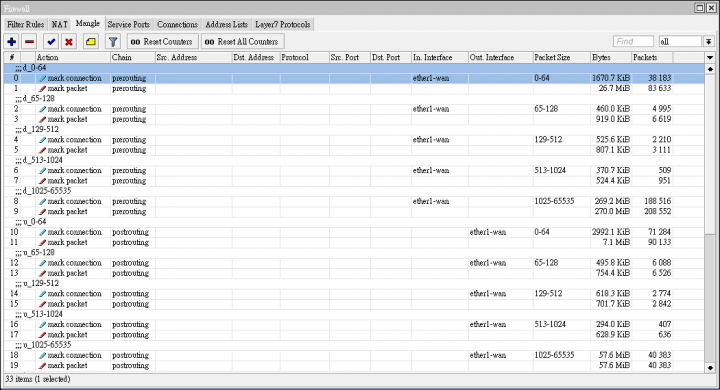Click packets value 38 183 in rule 0
The image size is (720, 390).
659,78
